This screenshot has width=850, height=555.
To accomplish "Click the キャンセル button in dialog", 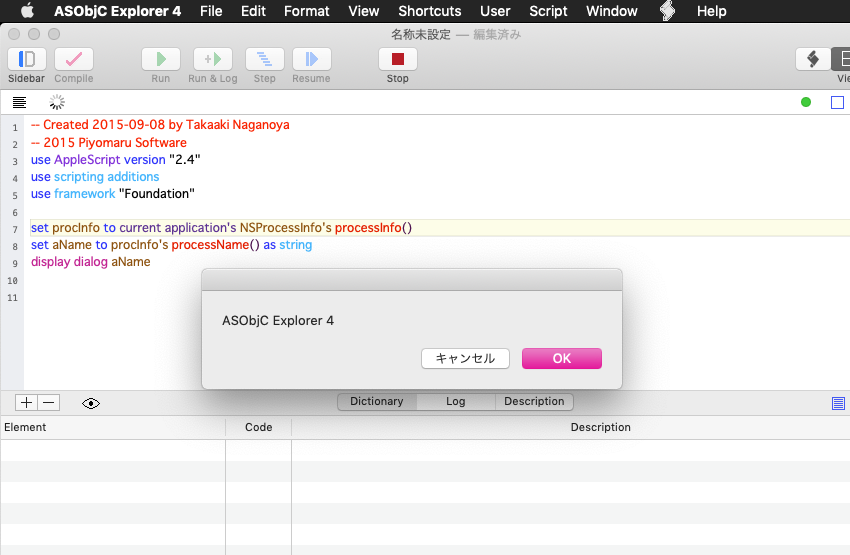I will click(x=465, y=358).
